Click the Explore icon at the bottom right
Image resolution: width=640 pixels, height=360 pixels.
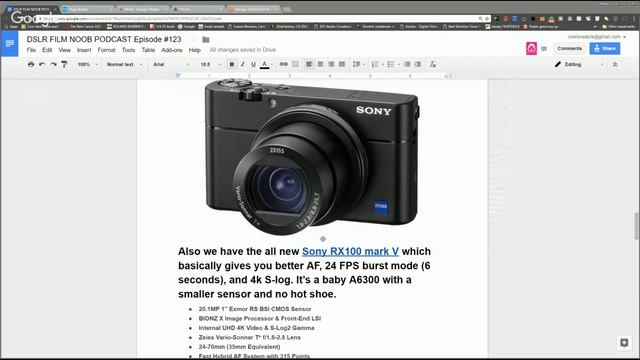click(624, 342)
